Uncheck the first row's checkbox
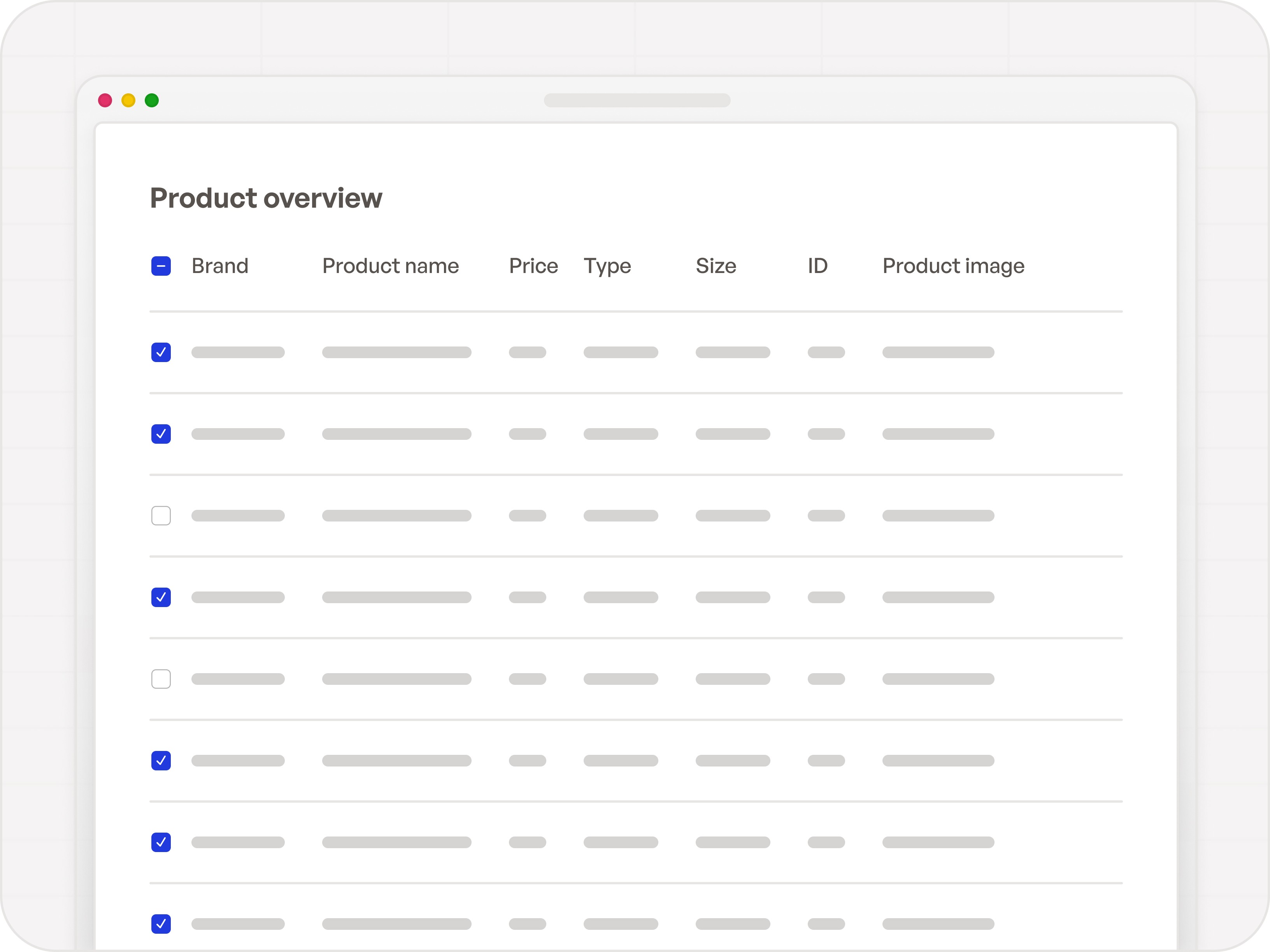Image resolution: width=1270 pixels, height=952 pixels. click(161, 352)
